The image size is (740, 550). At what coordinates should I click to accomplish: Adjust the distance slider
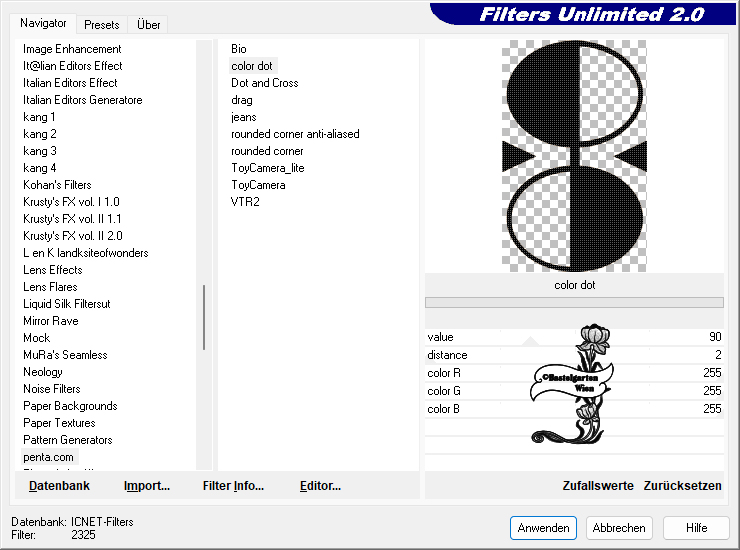point(574,355)
